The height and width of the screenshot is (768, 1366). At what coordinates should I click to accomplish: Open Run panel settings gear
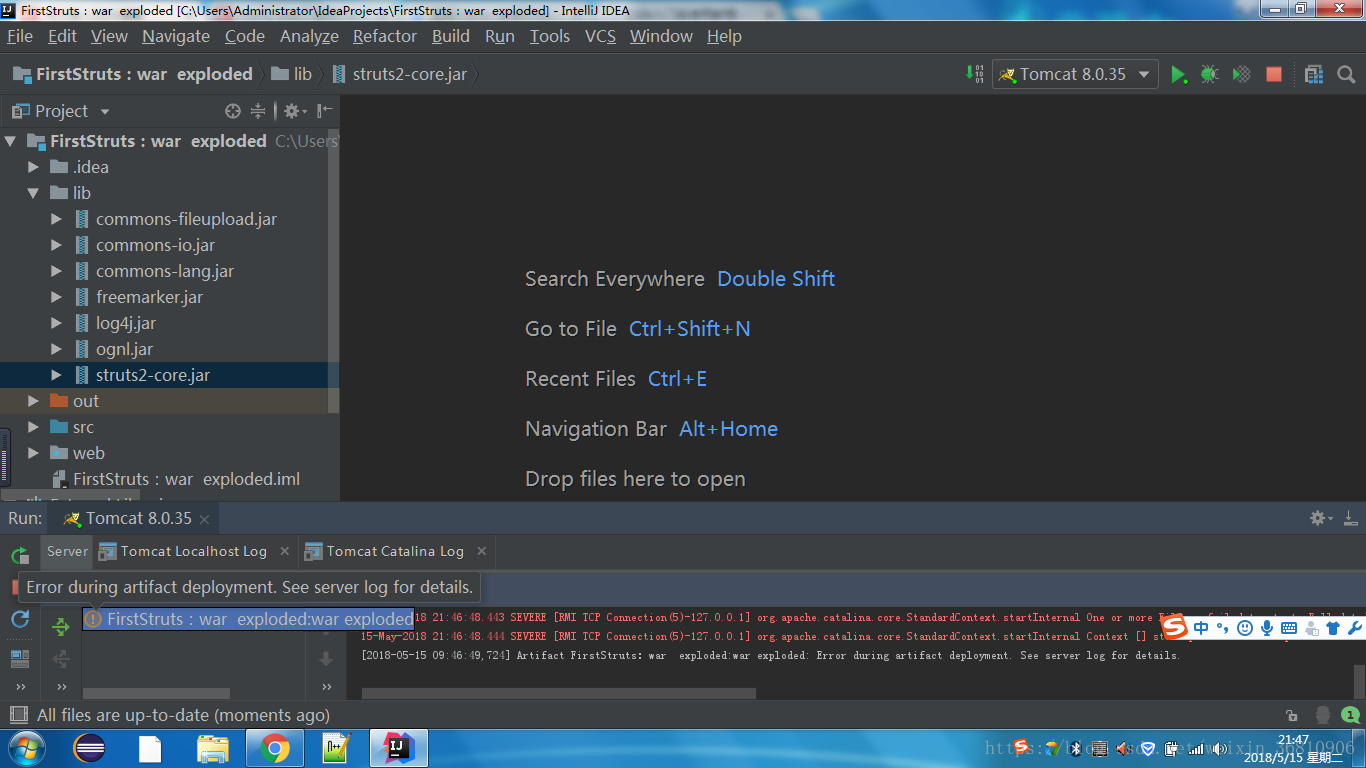pos(1321,518)
